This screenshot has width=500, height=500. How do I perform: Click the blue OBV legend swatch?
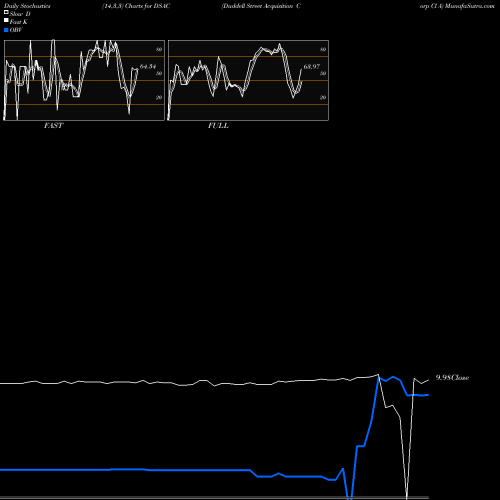coord(6,30)
